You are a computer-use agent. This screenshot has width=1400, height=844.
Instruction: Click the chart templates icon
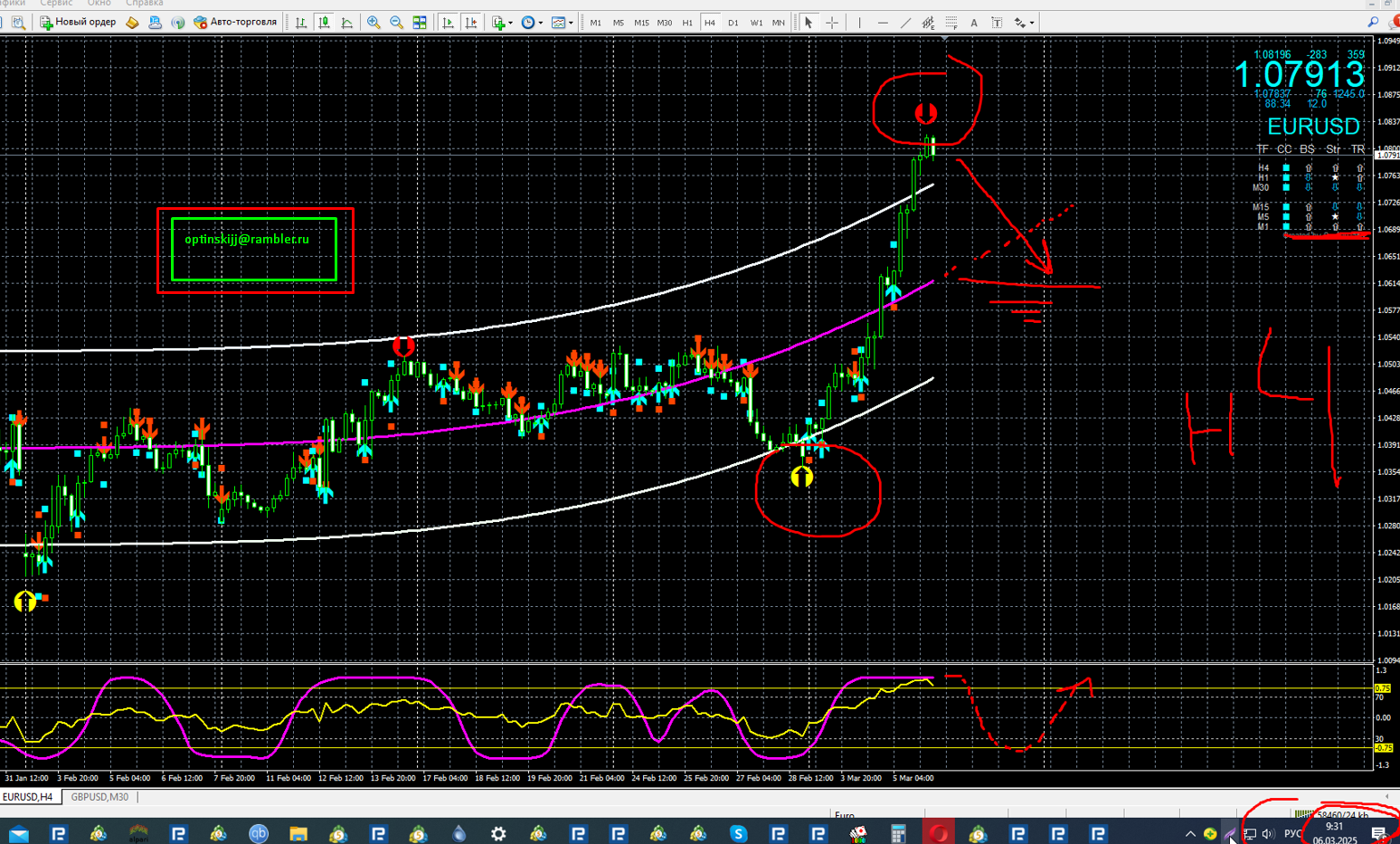(558, 23)
